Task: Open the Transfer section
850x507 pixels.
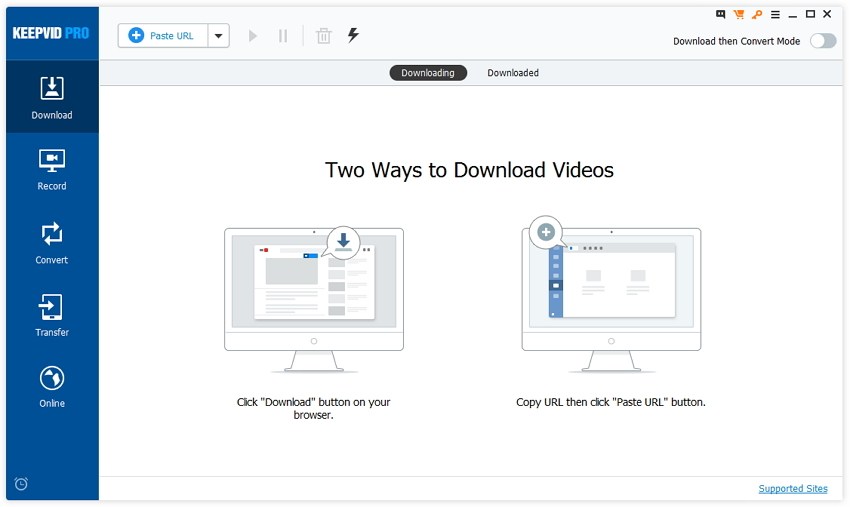Action: tap(52, 315)
